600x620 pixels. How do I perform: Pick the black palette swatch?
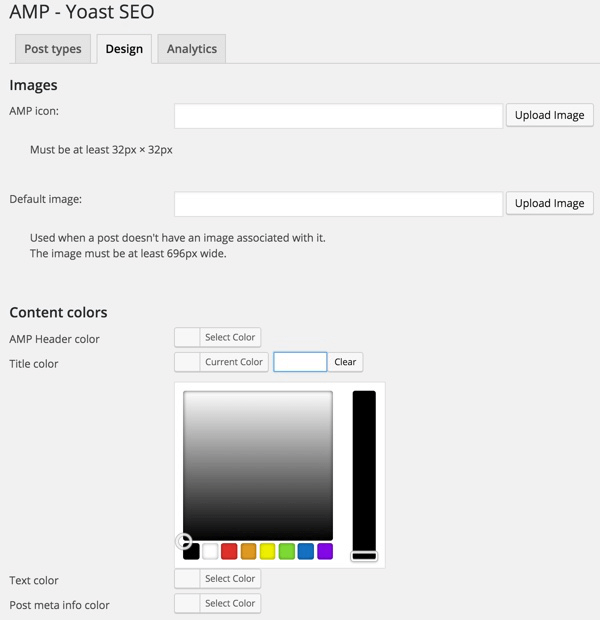point(191,551)
